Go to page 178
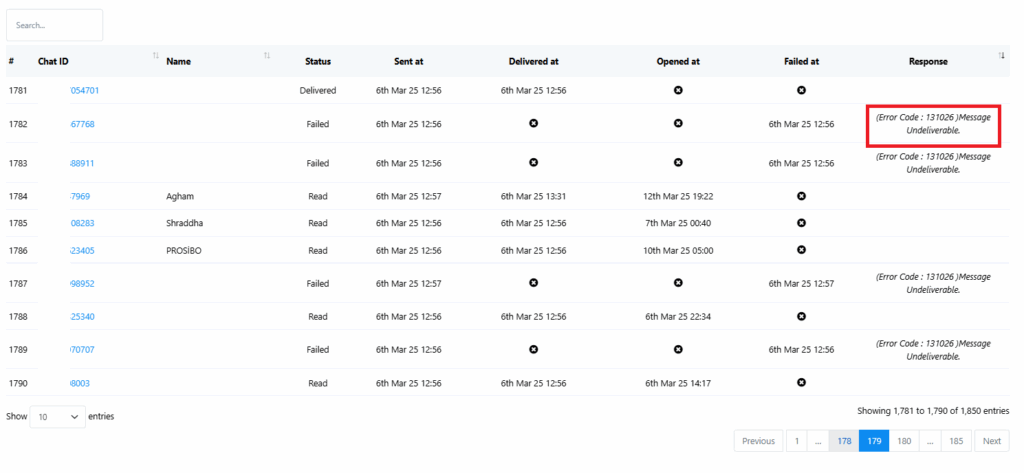 pos(844,441)
